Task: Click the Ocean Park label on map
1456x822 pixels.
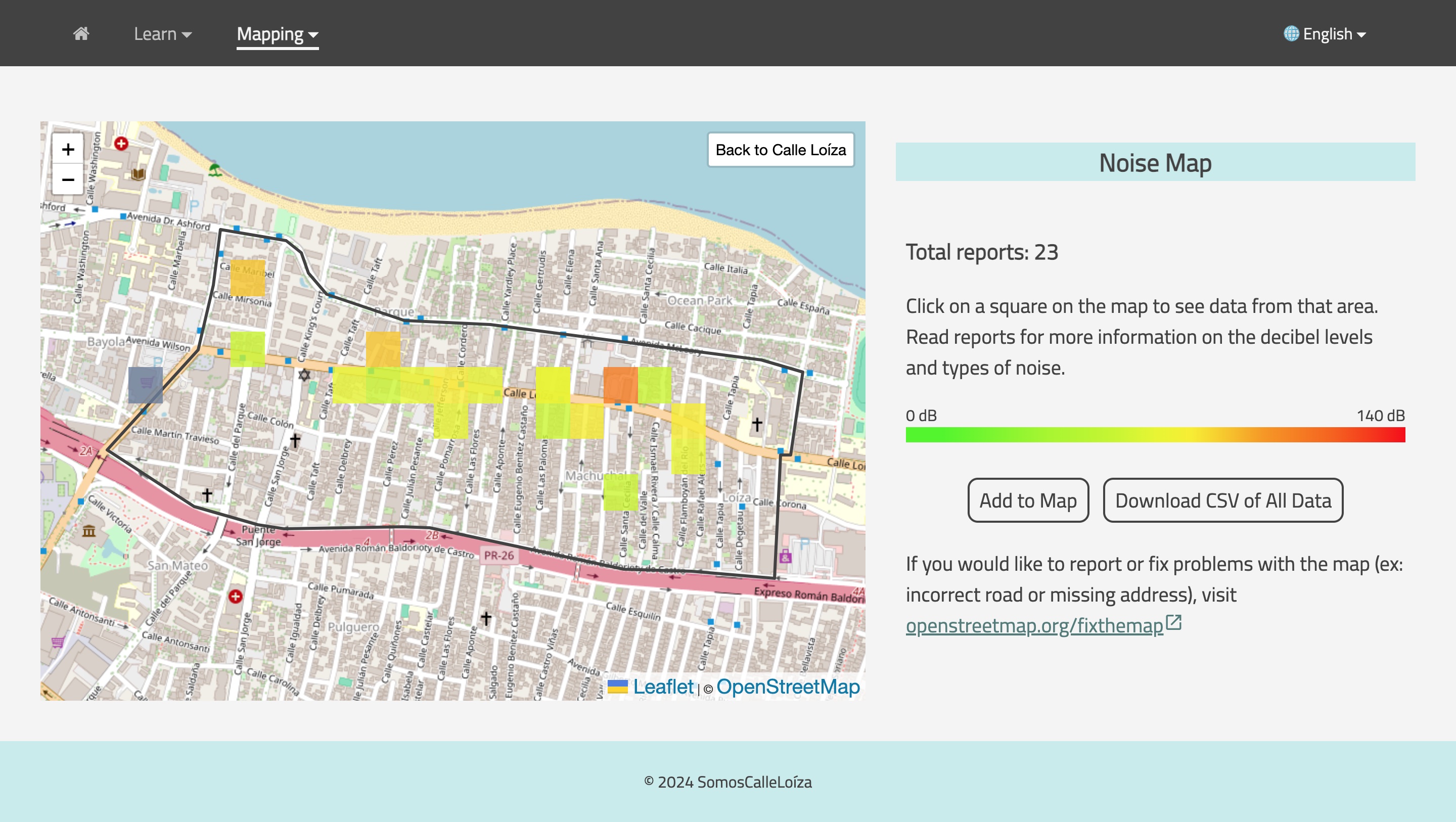Action: pyautogui.click(x=700, y=300)
